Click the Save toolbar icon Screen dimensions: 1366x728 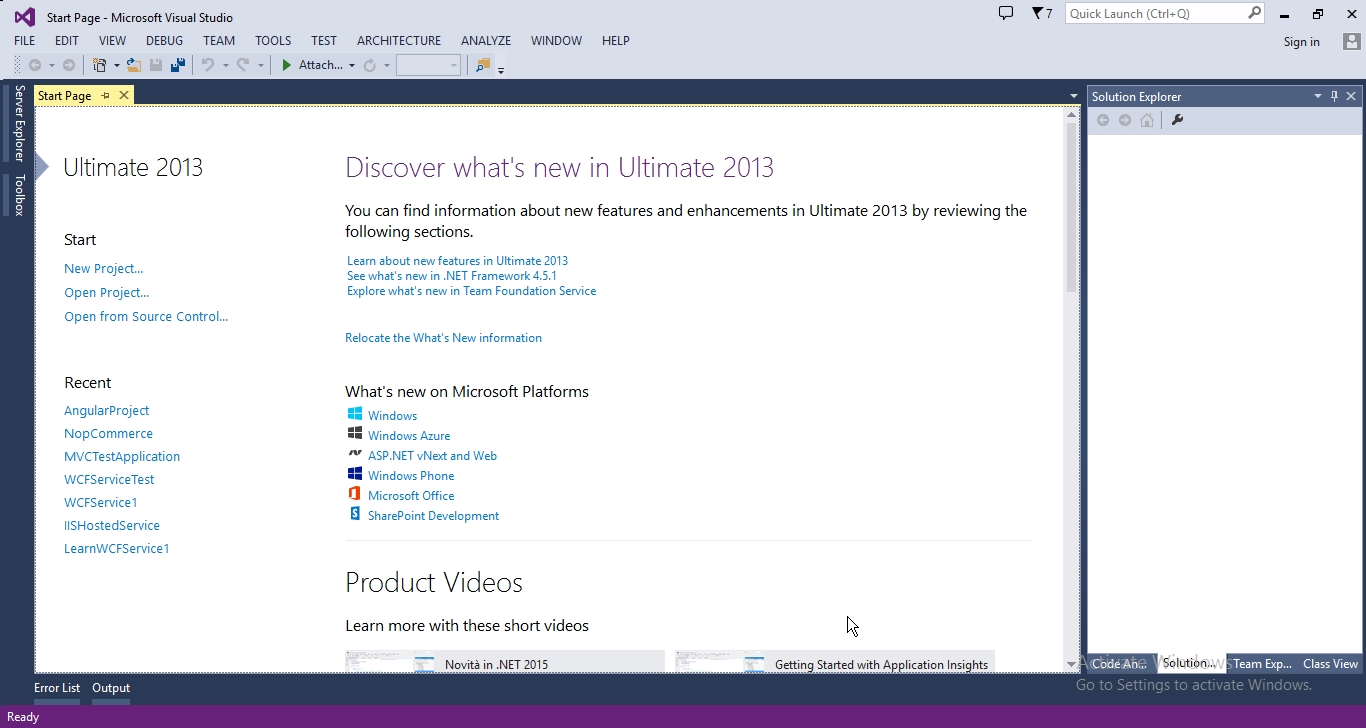[156, 64]
